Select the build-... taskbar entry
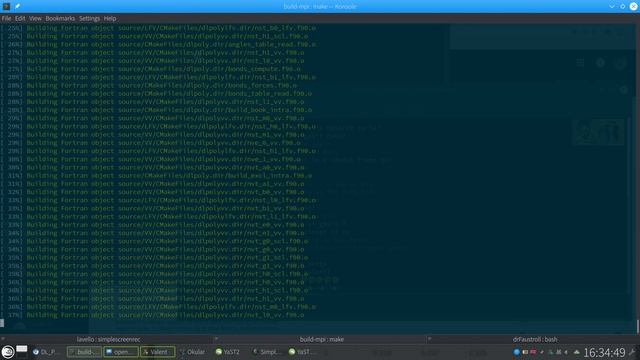This screenshot has height=360, width=640. (84, 352)
